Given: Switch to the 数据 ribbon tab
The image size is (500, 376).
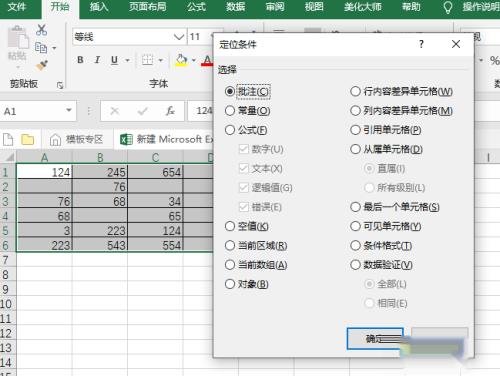Looking at the screenshot, I should tap(236, 7).
